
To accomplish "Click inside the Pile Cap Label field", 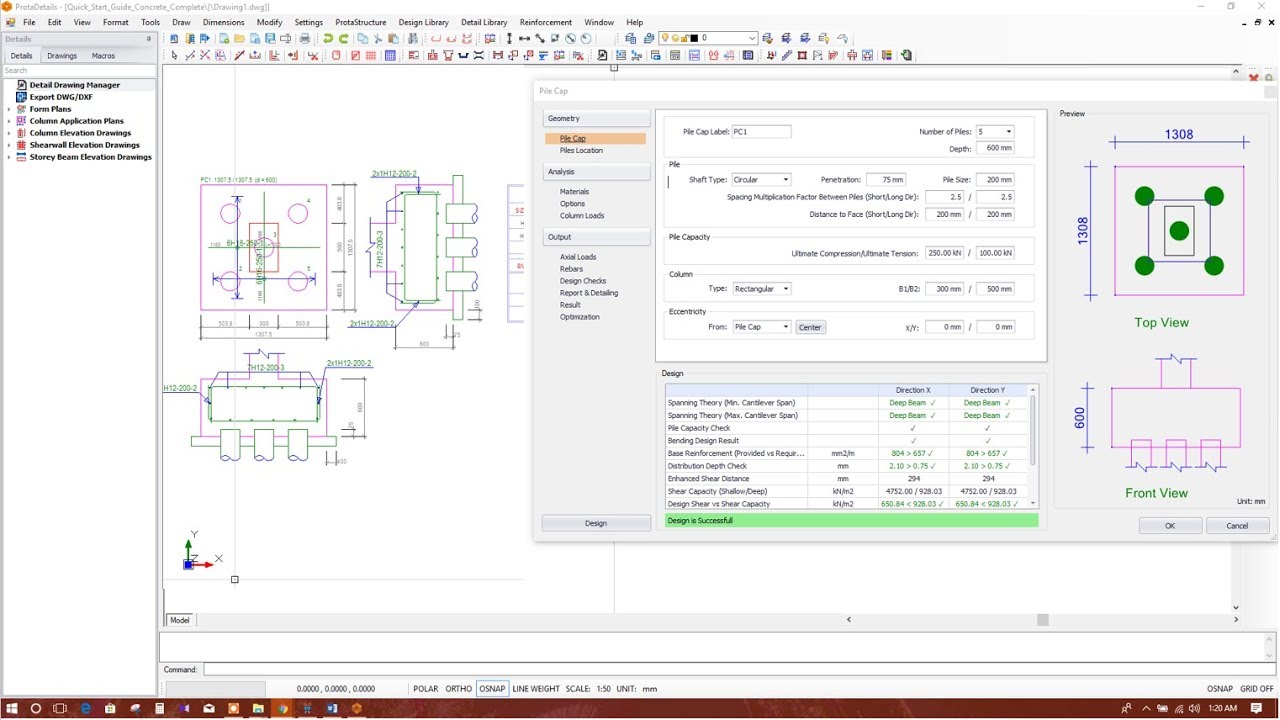I will click(x=762, y=131).
